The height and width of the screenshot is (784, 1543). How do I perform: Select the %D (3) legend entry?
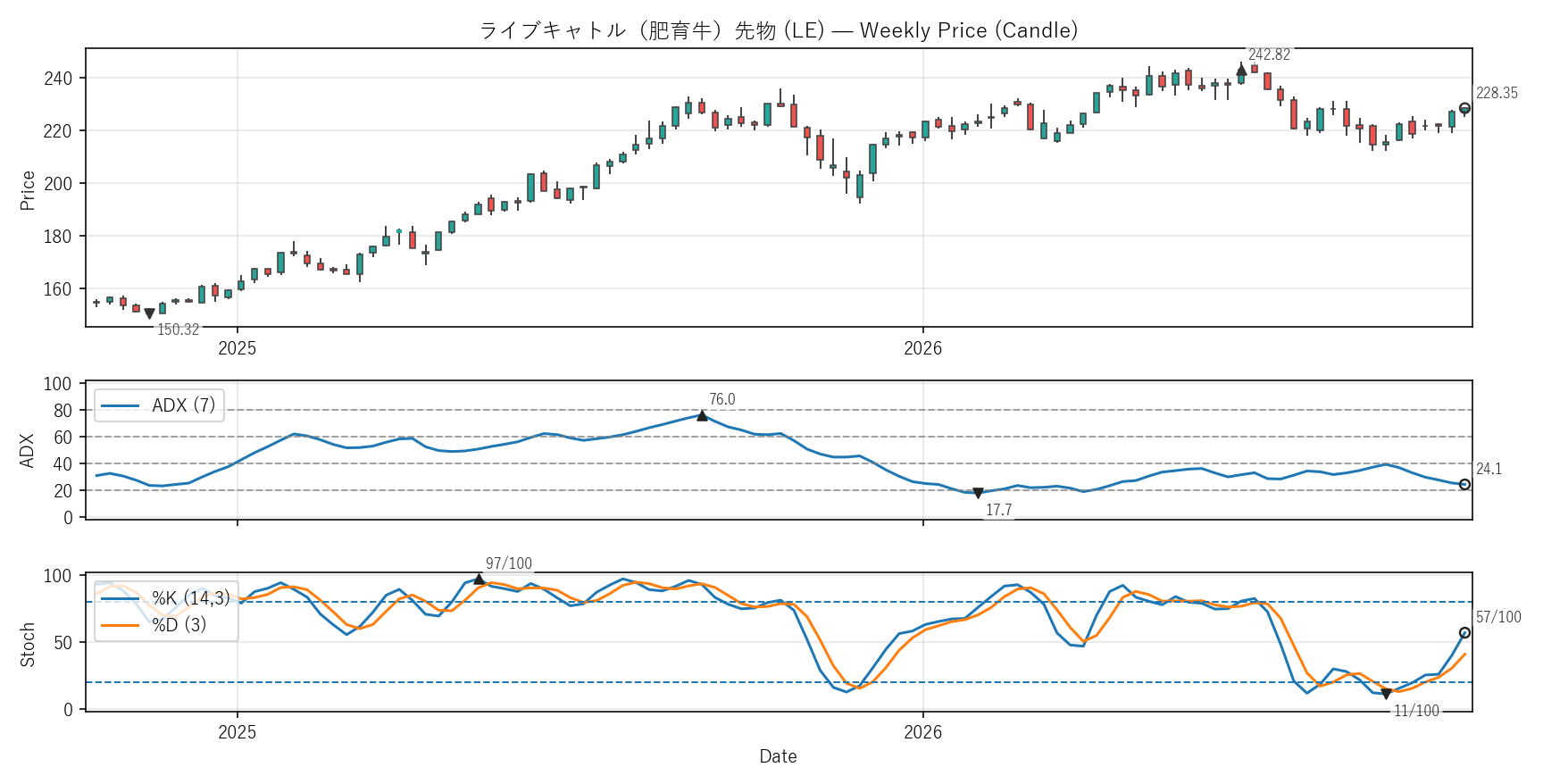click(x=154, y=624)
